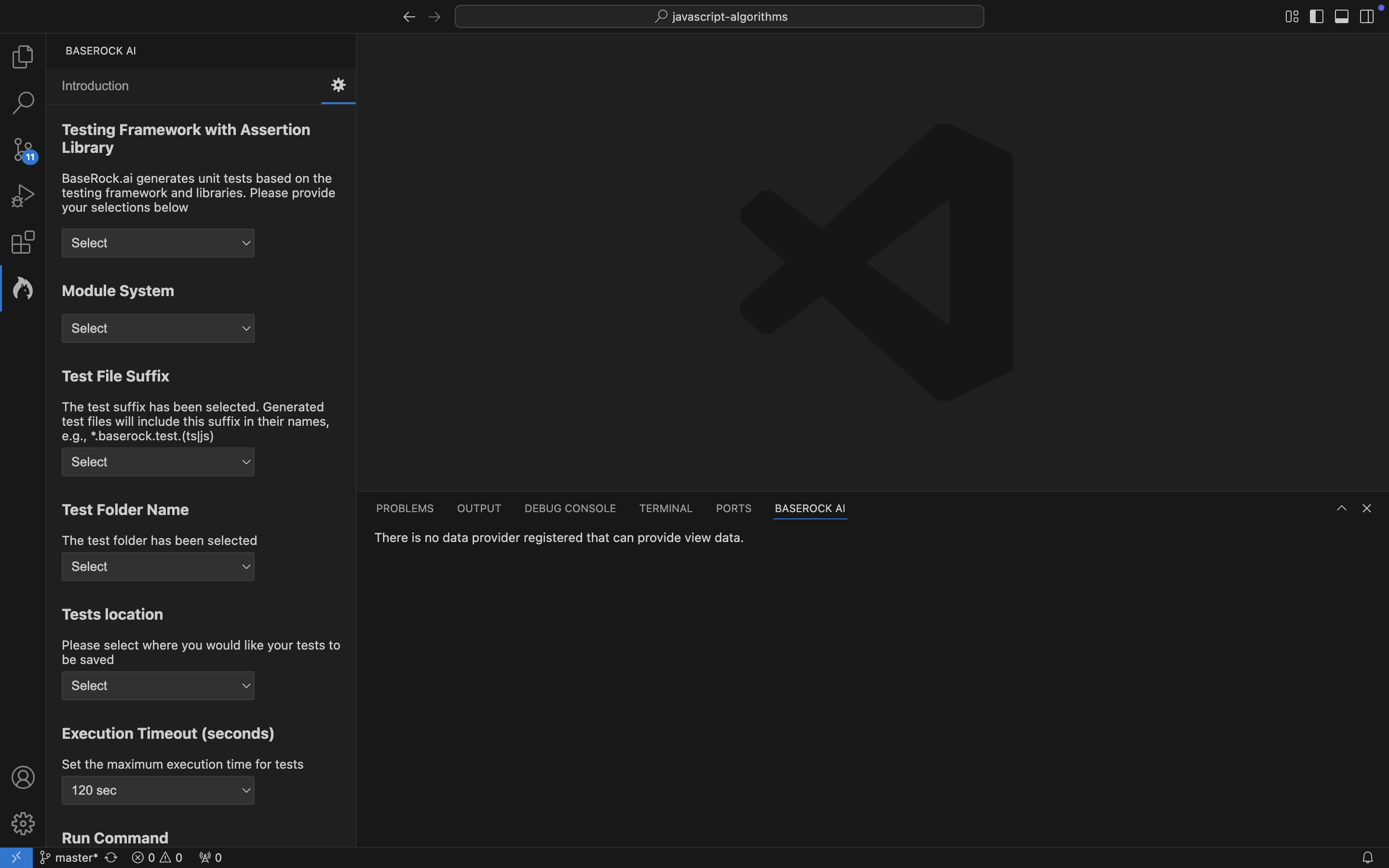Toggle the bottom panel visibility
The width and height of the screenshot is (1389, 868).
click(1341, 17)
